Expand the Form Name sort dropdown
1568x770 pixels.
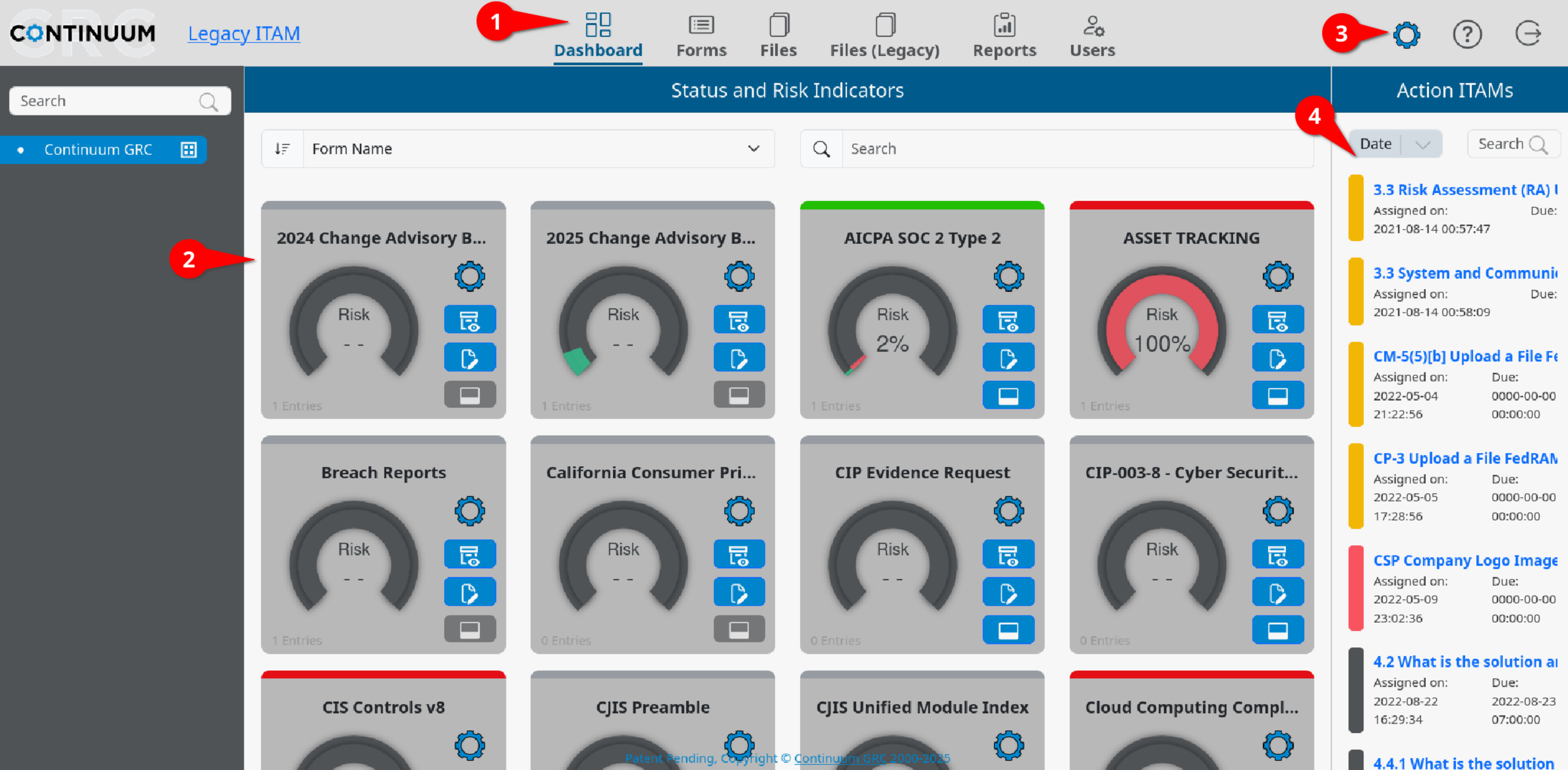tap(753, 149)
